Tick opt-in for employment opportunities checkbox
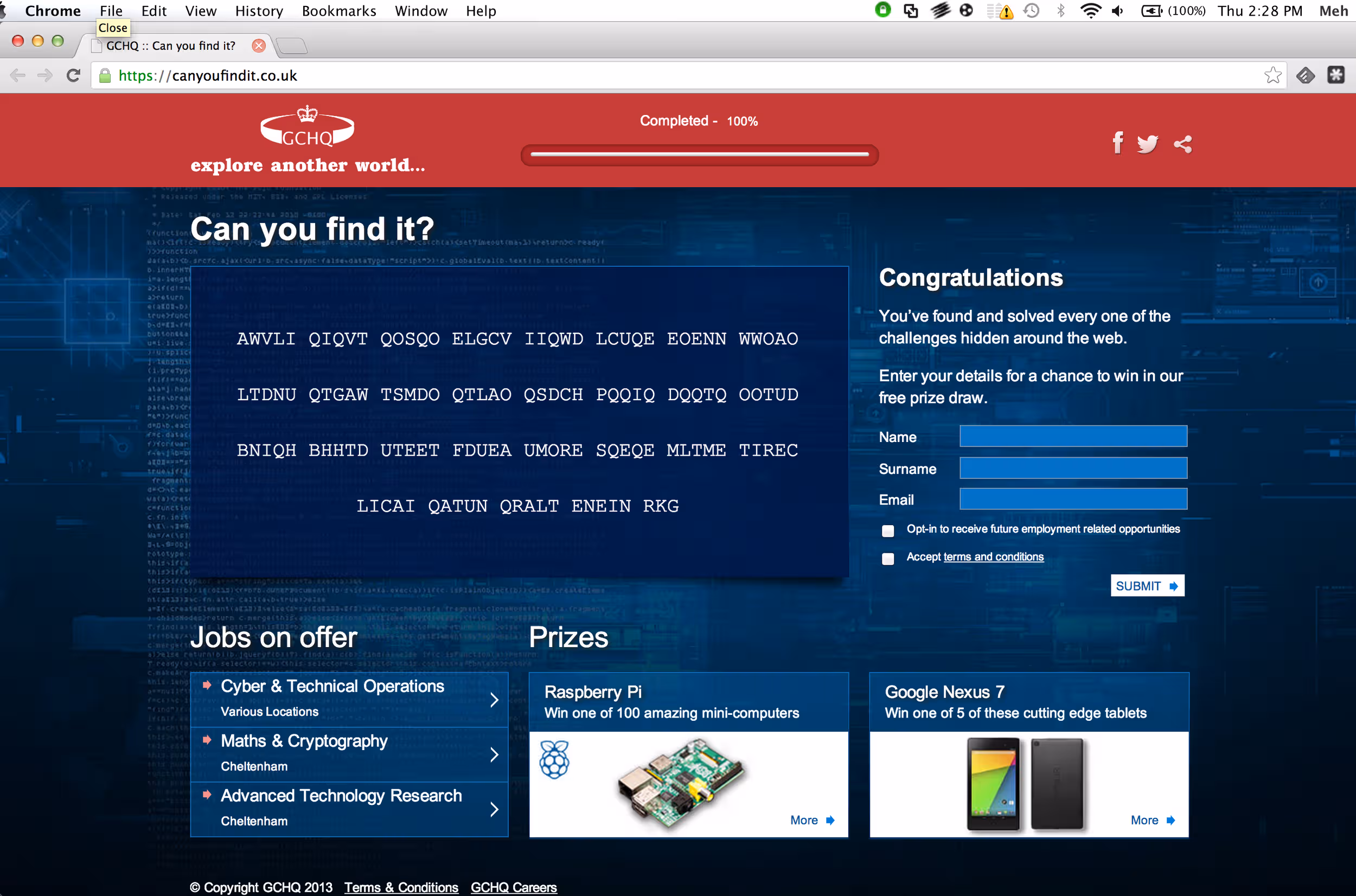The width and height of the screenshot is (1356, 896). (887, 531)
